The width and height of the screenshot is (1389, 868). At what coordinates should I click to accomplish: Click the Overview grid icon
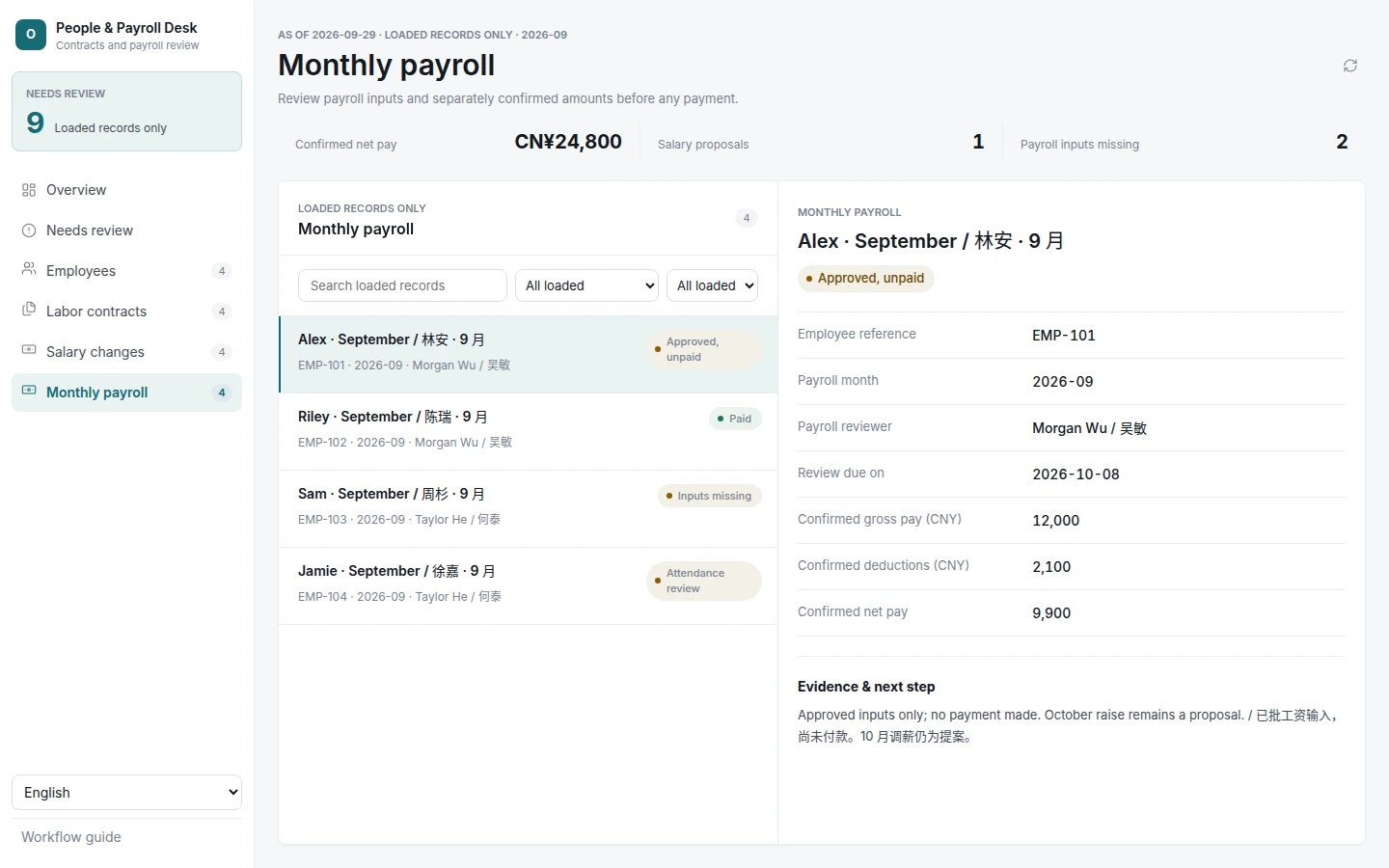click(x=29, y=190)
